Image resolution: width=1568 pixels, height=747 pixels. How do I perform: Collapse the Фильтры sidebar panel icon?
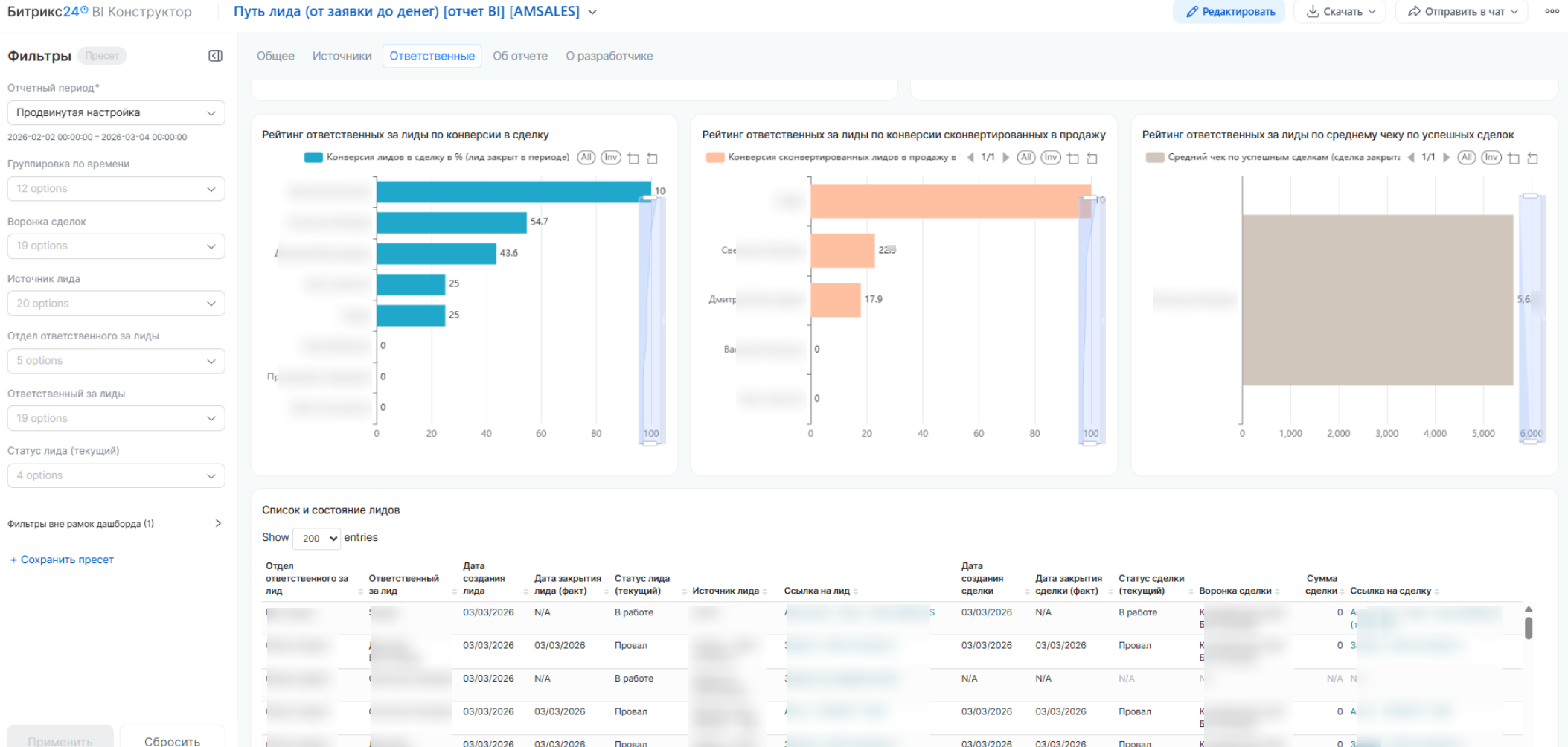click(x=215, y=56)
